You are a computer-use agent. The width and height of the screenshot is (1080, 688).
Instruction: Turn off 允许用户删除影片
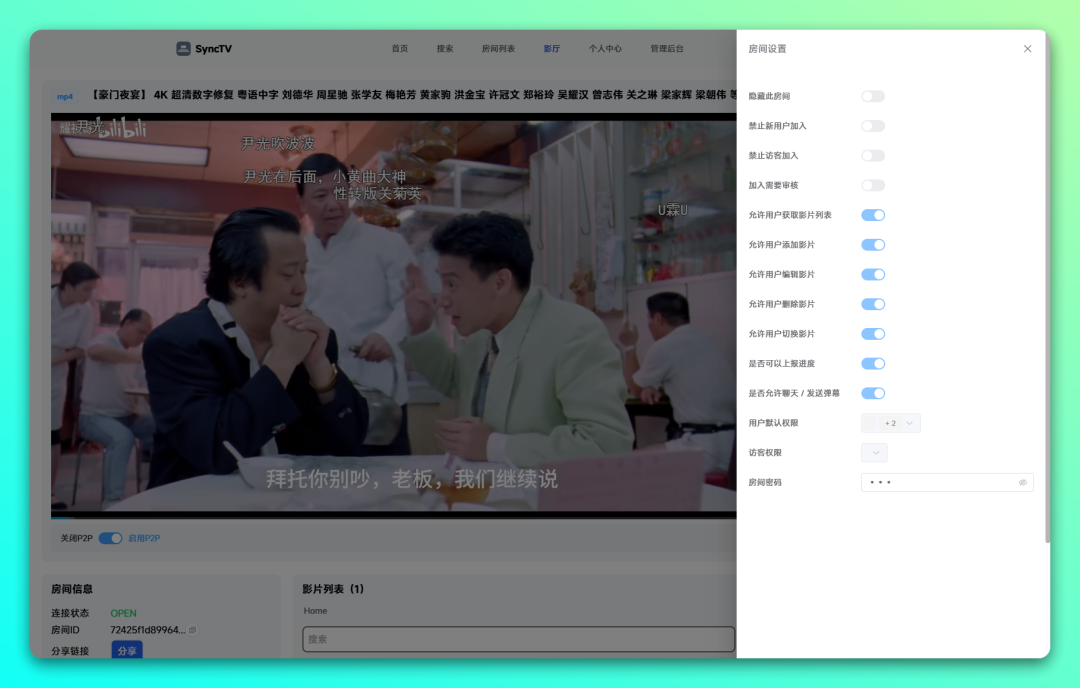click(873, 304)
